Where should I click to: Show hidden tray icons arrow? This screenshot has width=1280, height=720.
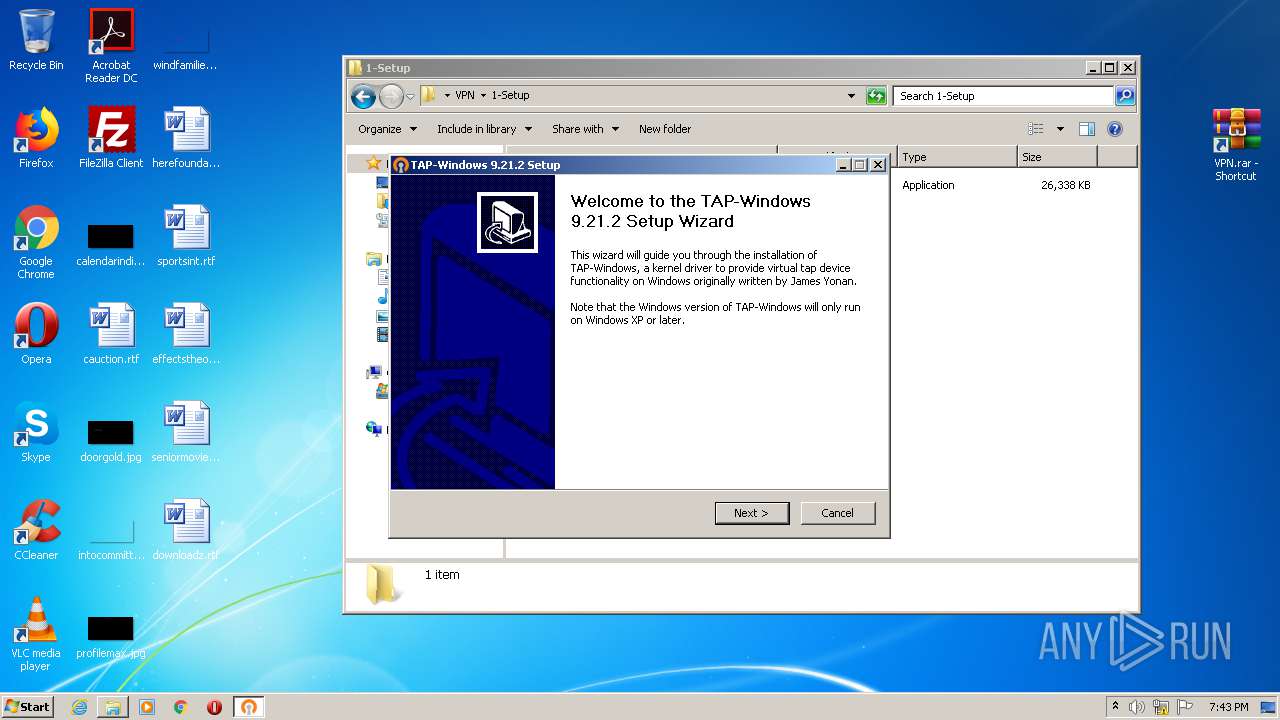pos(1115,707)
